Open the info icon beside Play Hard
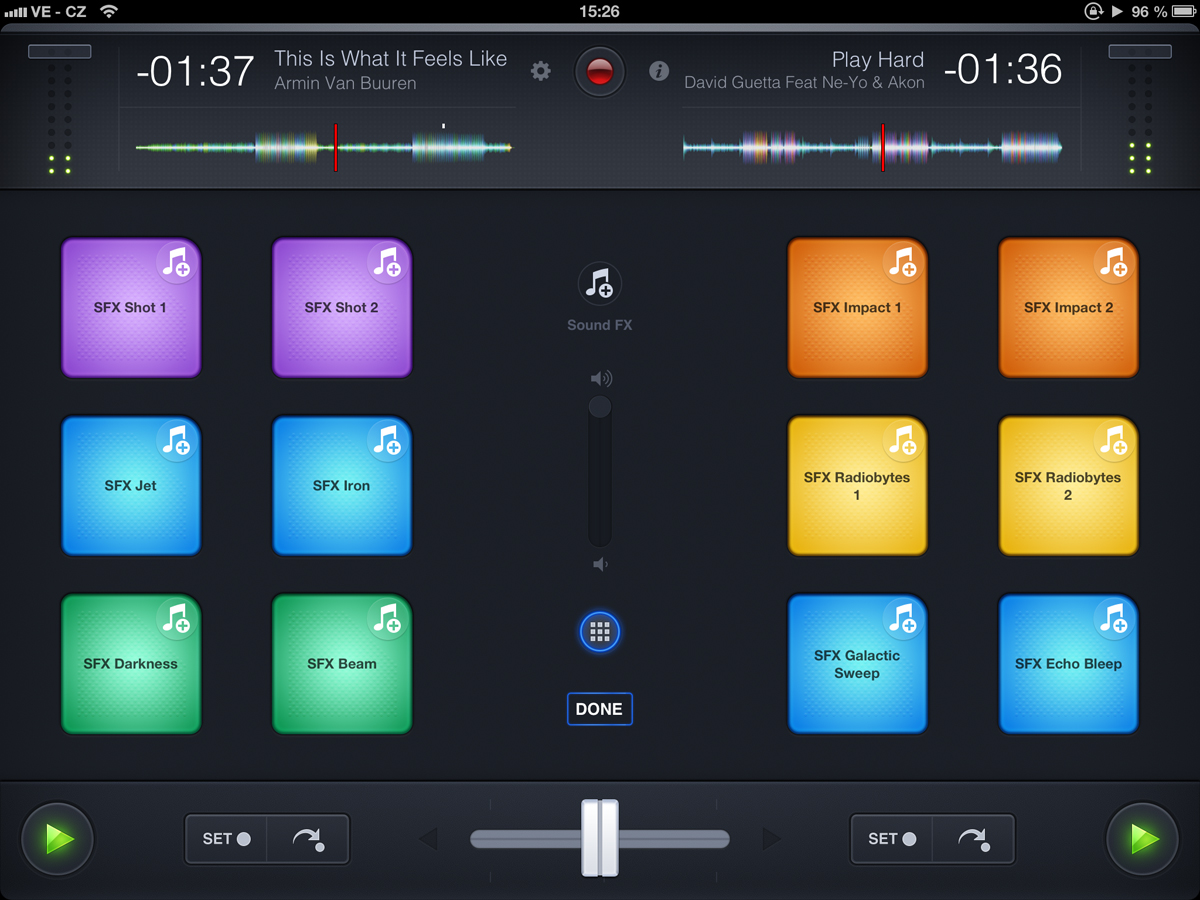Screen dimensions: 1200x900 click(x=658, y=71)
